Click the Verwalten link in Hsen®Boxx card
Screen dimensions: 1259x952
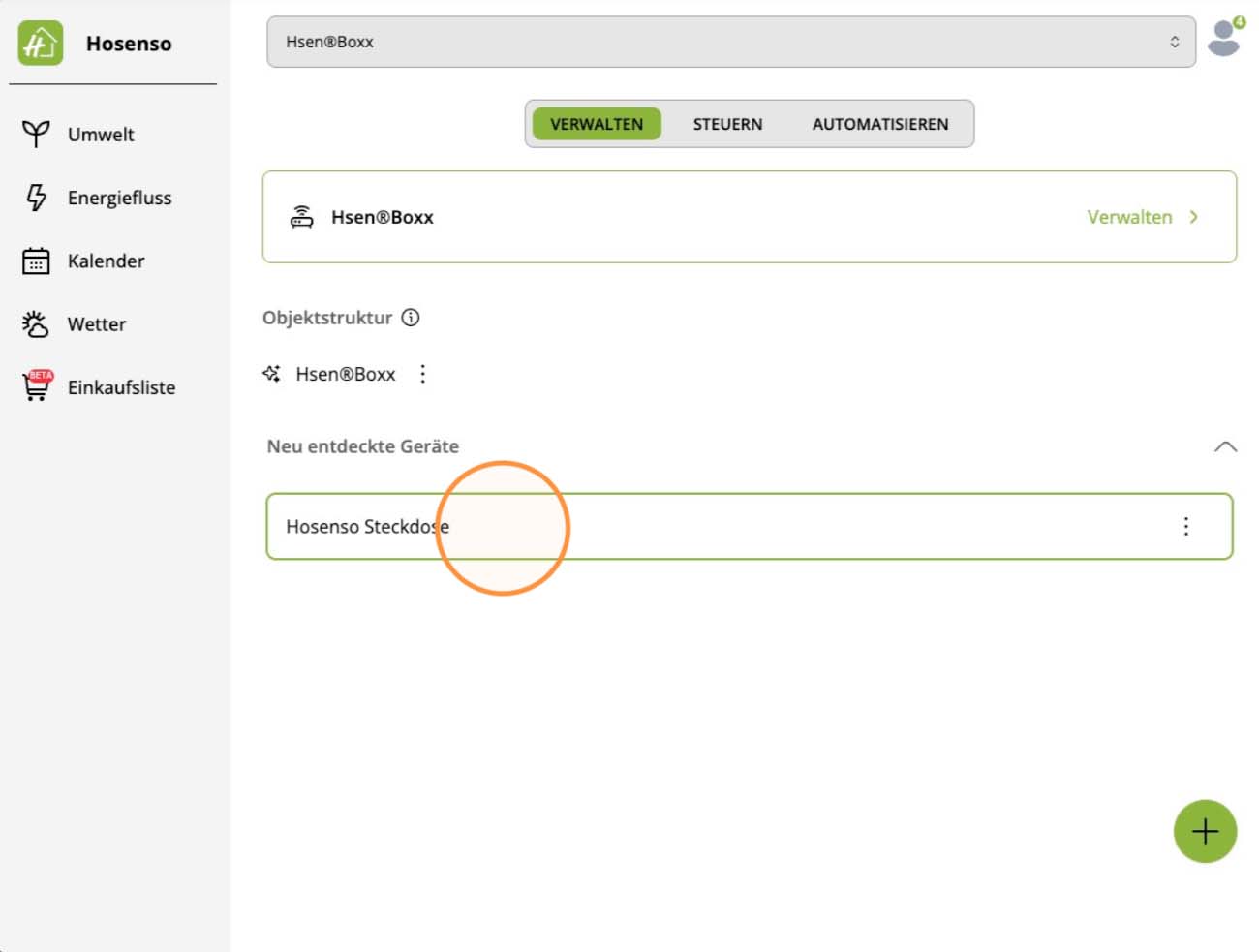click(1129, 217)
